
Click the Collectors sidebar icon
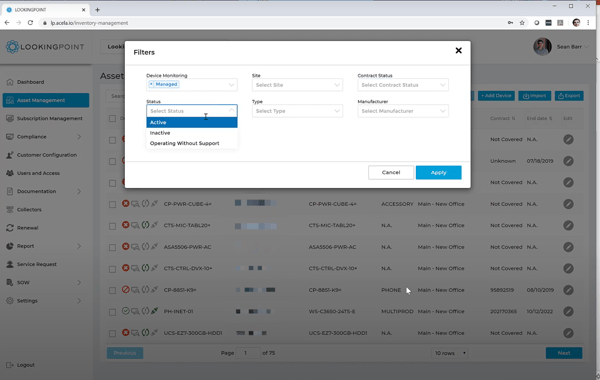click(x=10, y=210)
